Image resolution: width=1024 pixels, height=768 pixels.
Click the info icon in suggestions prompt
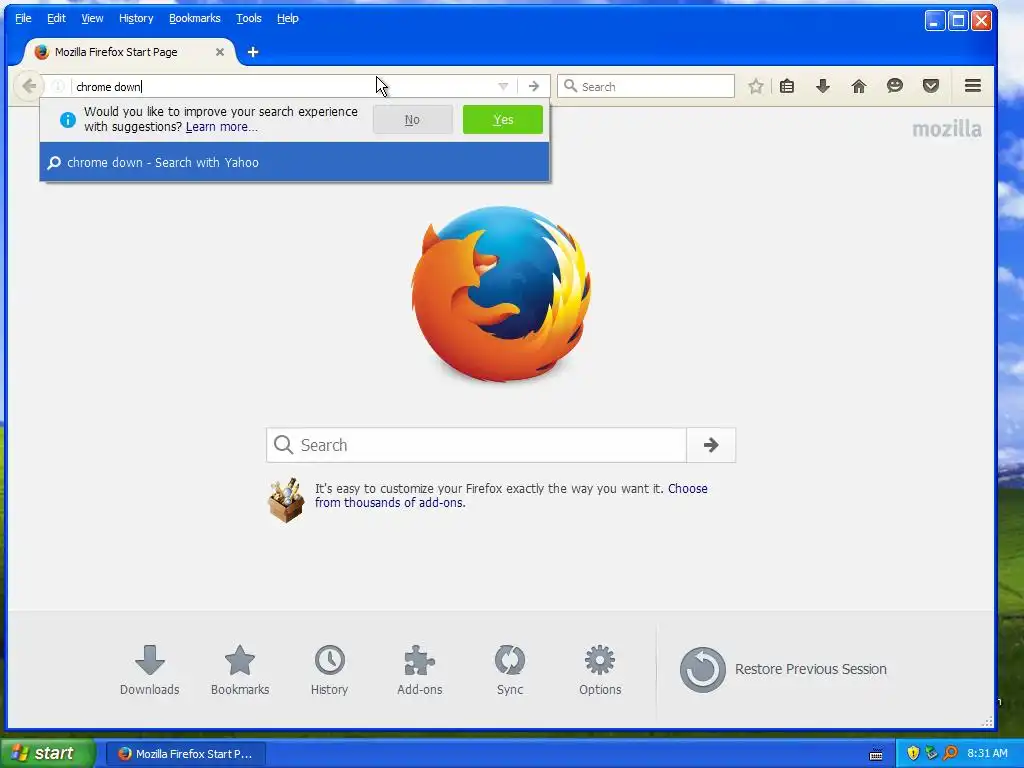[67, 120]
